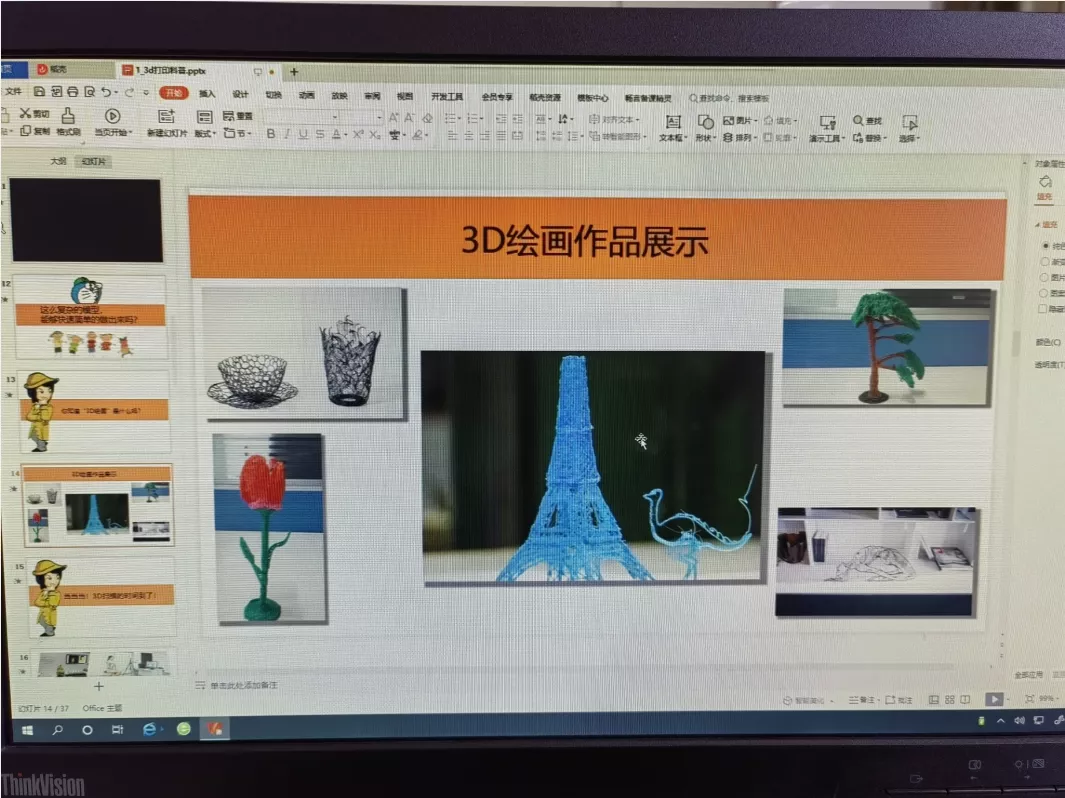The height and width of the screenshot is (798, 1065).
Task: Click the Comments (批注) button in status bar
Action: [x=899, y=700]
